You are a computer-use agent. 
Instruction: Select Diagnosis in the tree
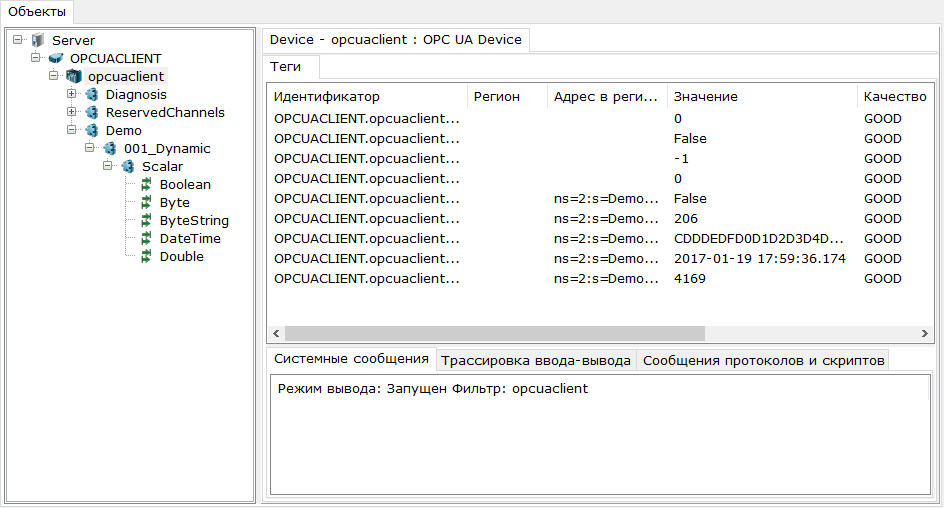(x=136, y=94)
